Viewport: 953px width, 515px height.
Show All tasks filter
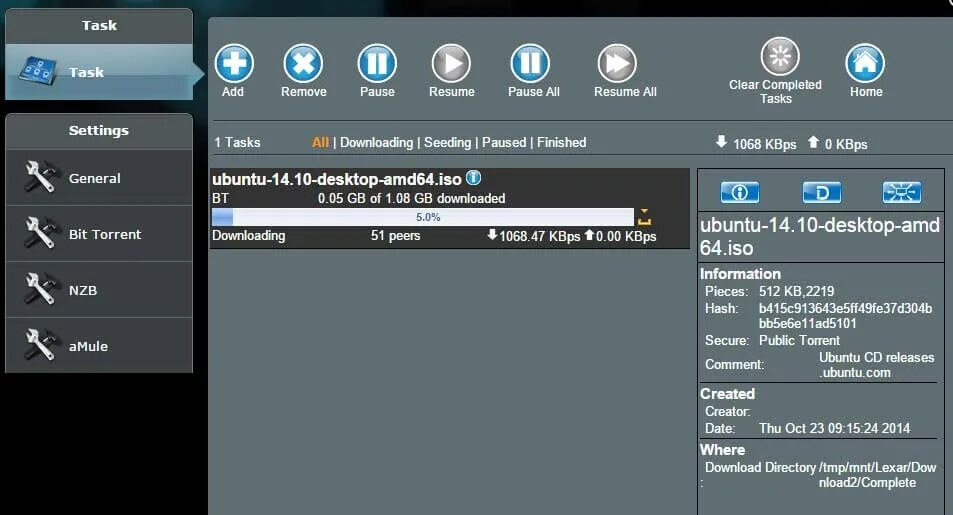click(320, 142)
